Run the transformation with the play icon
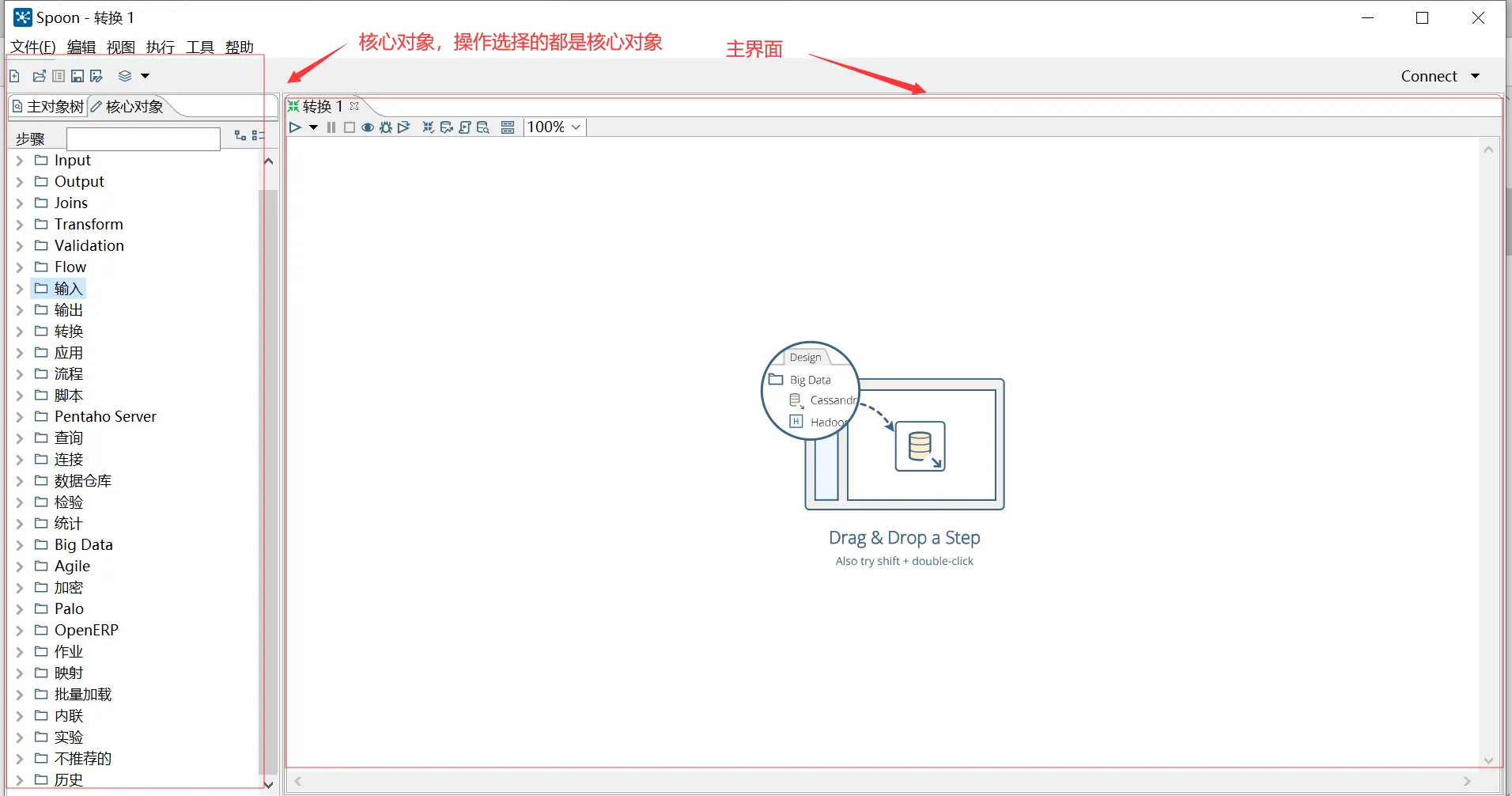Image resolution: width=1512 pixels, height=796 pixels. (x=295, y=127)
